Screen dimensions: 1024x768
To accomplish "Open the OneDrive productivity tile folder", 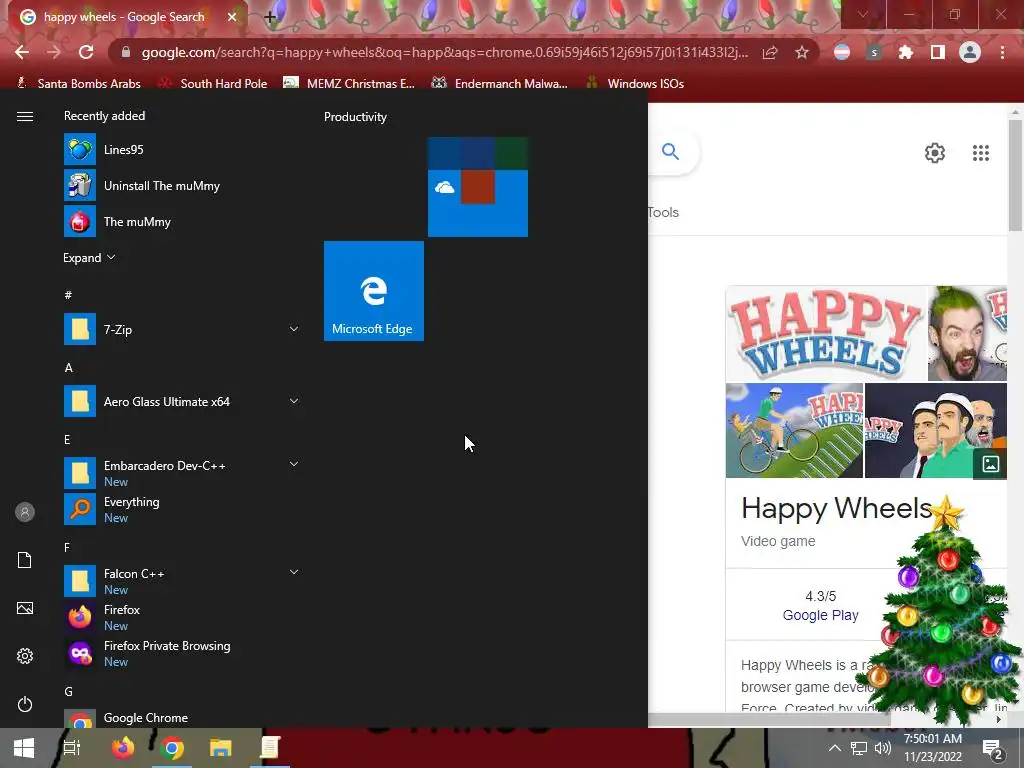I will 478,187.
